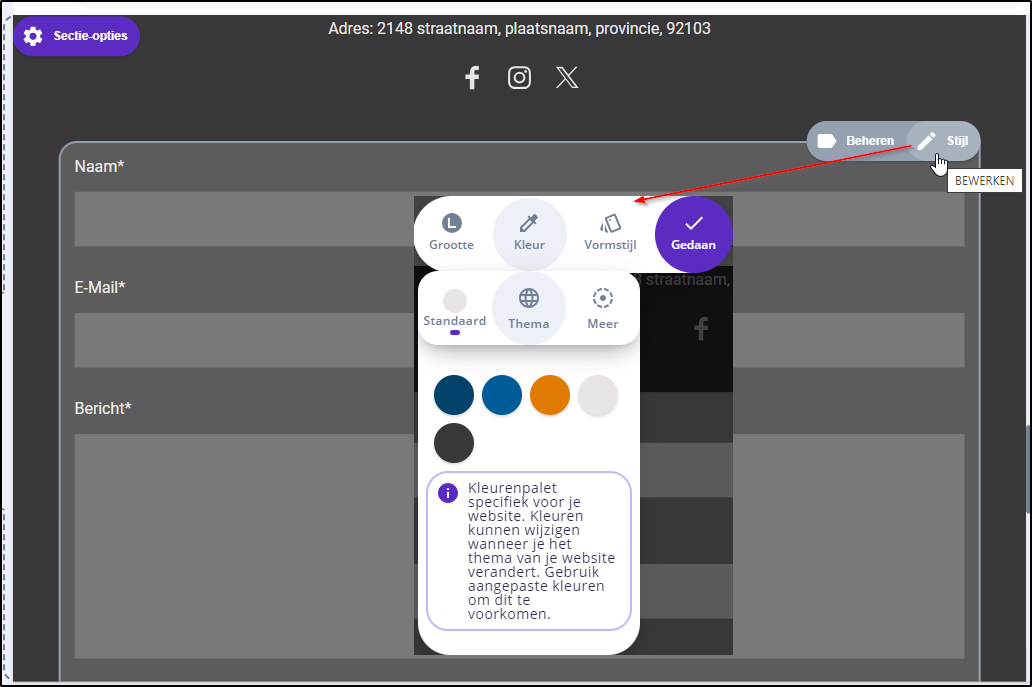Click the Beheren tag button
This screenshot has height=687, width=1032.
[856, 141]
